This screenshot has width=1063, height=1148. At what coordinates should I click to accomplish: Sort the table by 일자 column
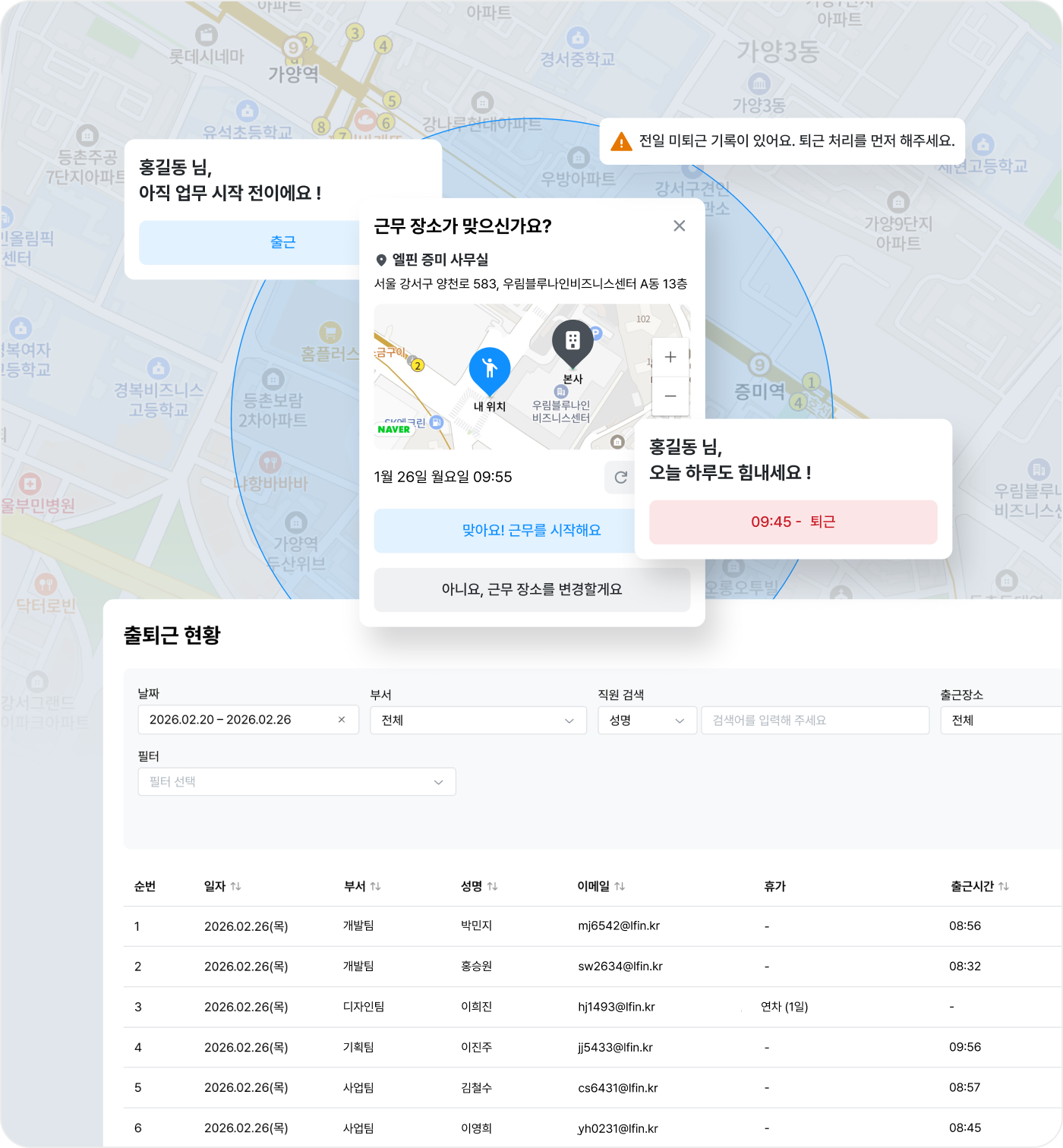coord(235,886)
